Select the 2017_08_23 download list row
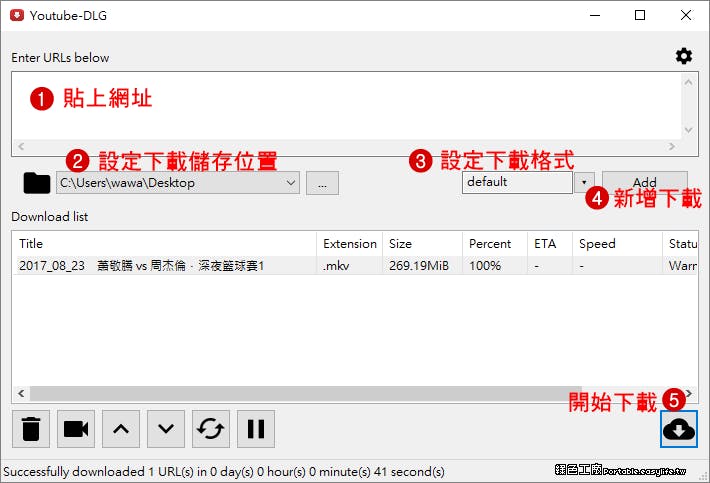710x483 pixels. pyautogui.click(x=355, y=265)
